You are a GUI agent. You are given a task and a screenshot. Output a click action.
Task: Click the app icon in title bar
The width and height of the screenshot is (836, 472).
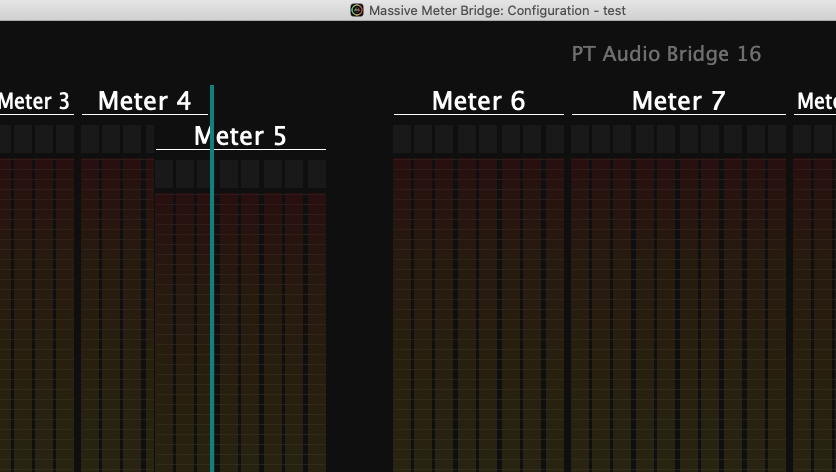click(x=357, y=10)
